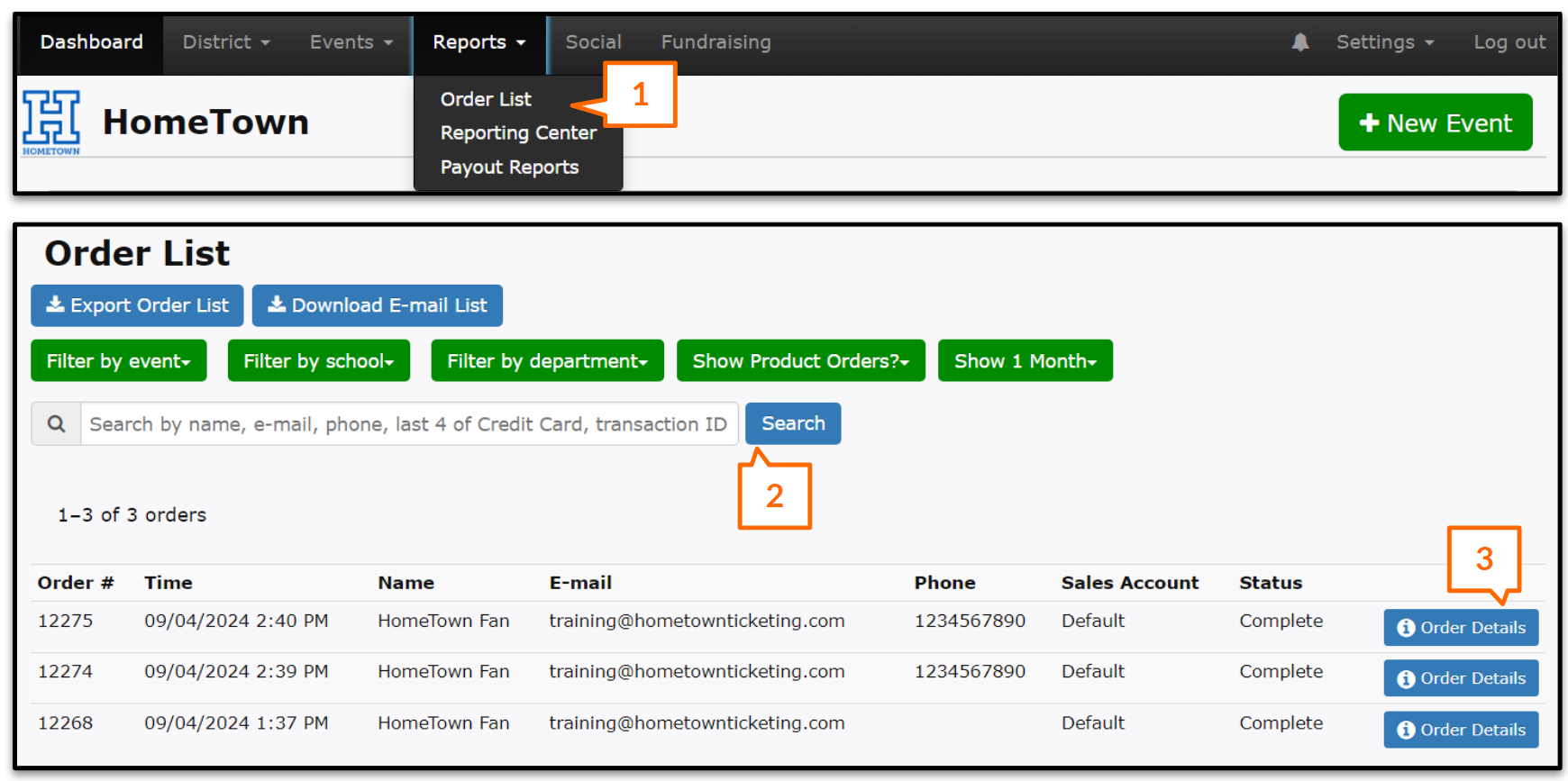This screenshot has width=1568, height=781.
Task: Open the Filter by school dropdown
Action: point(318,361)
